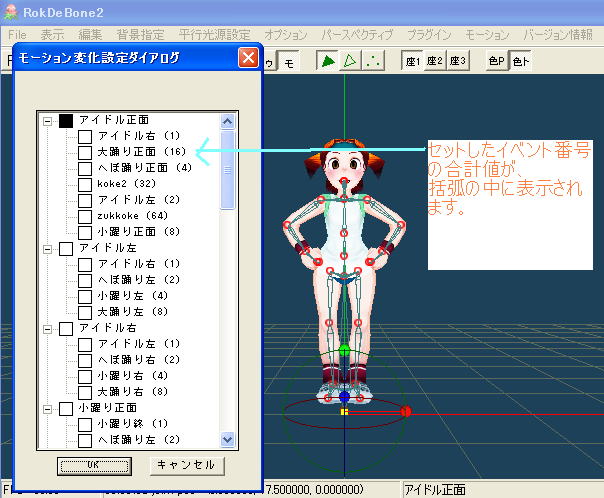Click the solid green triangle toolbar icon
The width and height of the screenshot is (604, 498).
tap(328, 61)
